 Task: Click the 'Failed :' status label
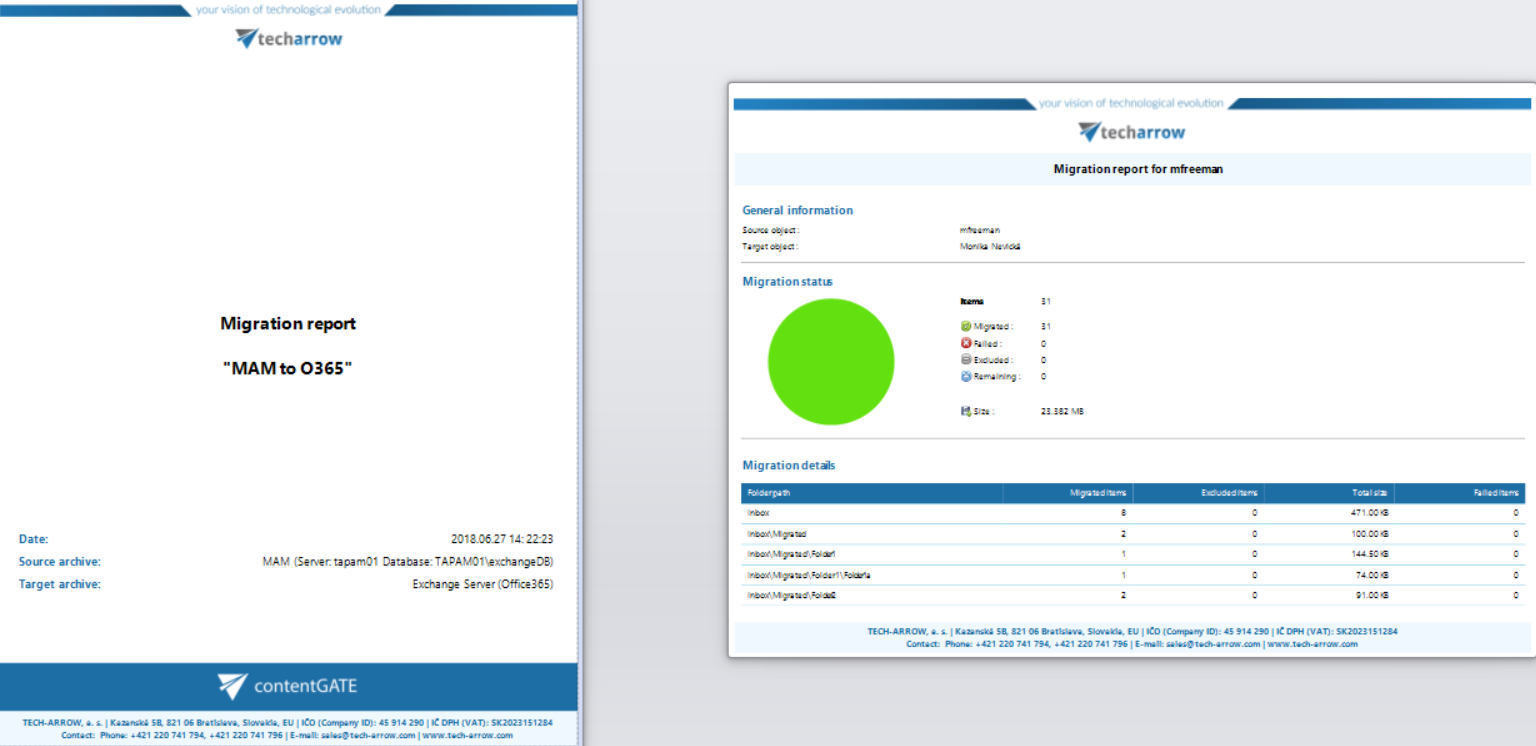click(x=987, y=343)
